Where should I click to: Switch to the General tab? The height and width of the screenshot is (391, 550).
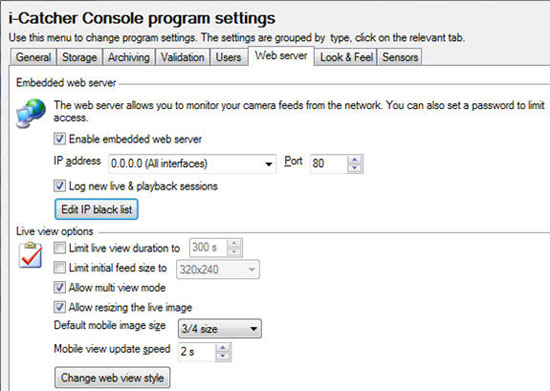coord(33,57)
